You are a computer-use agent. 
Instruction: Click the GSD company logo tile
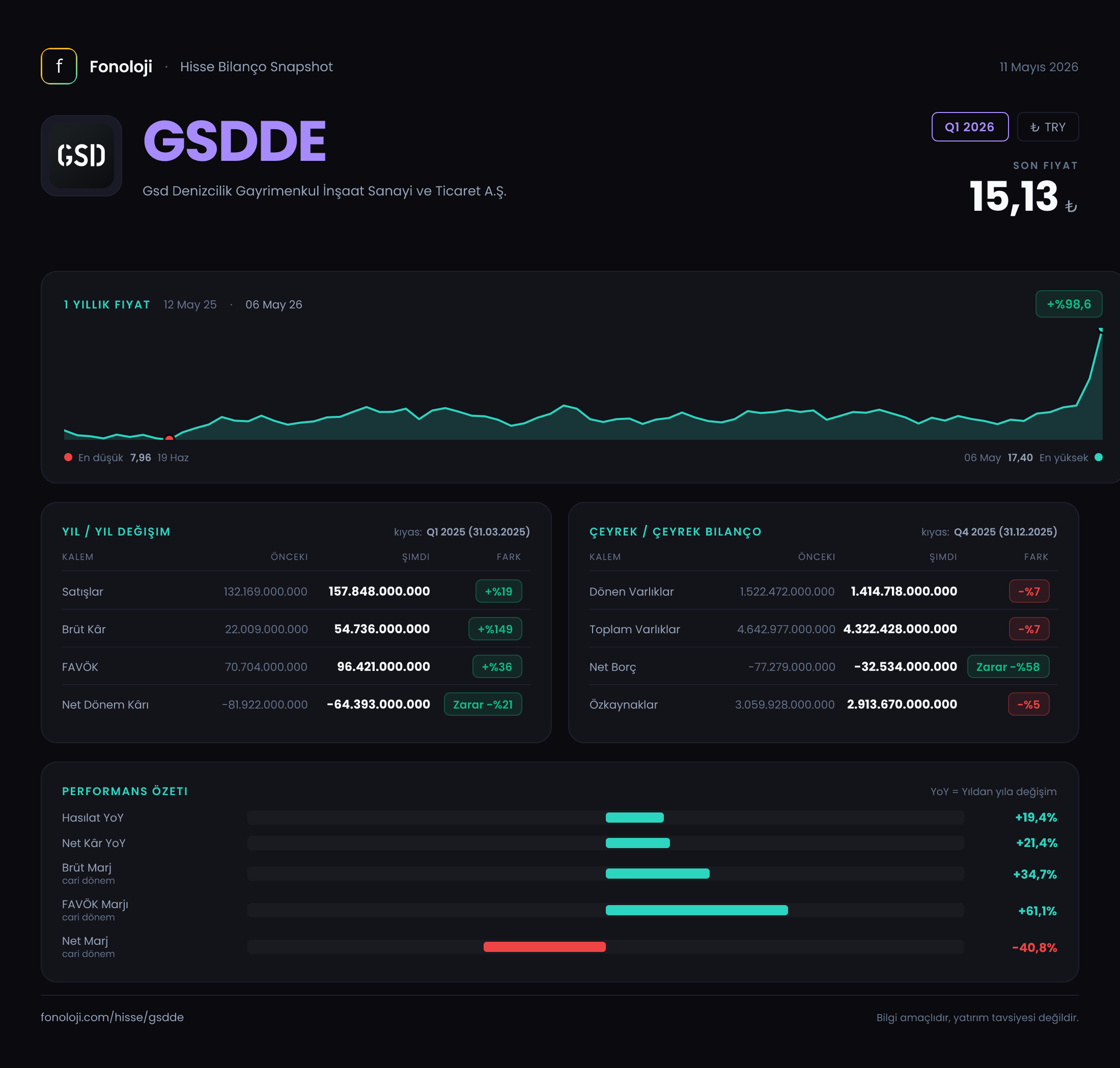pos(81,155)
